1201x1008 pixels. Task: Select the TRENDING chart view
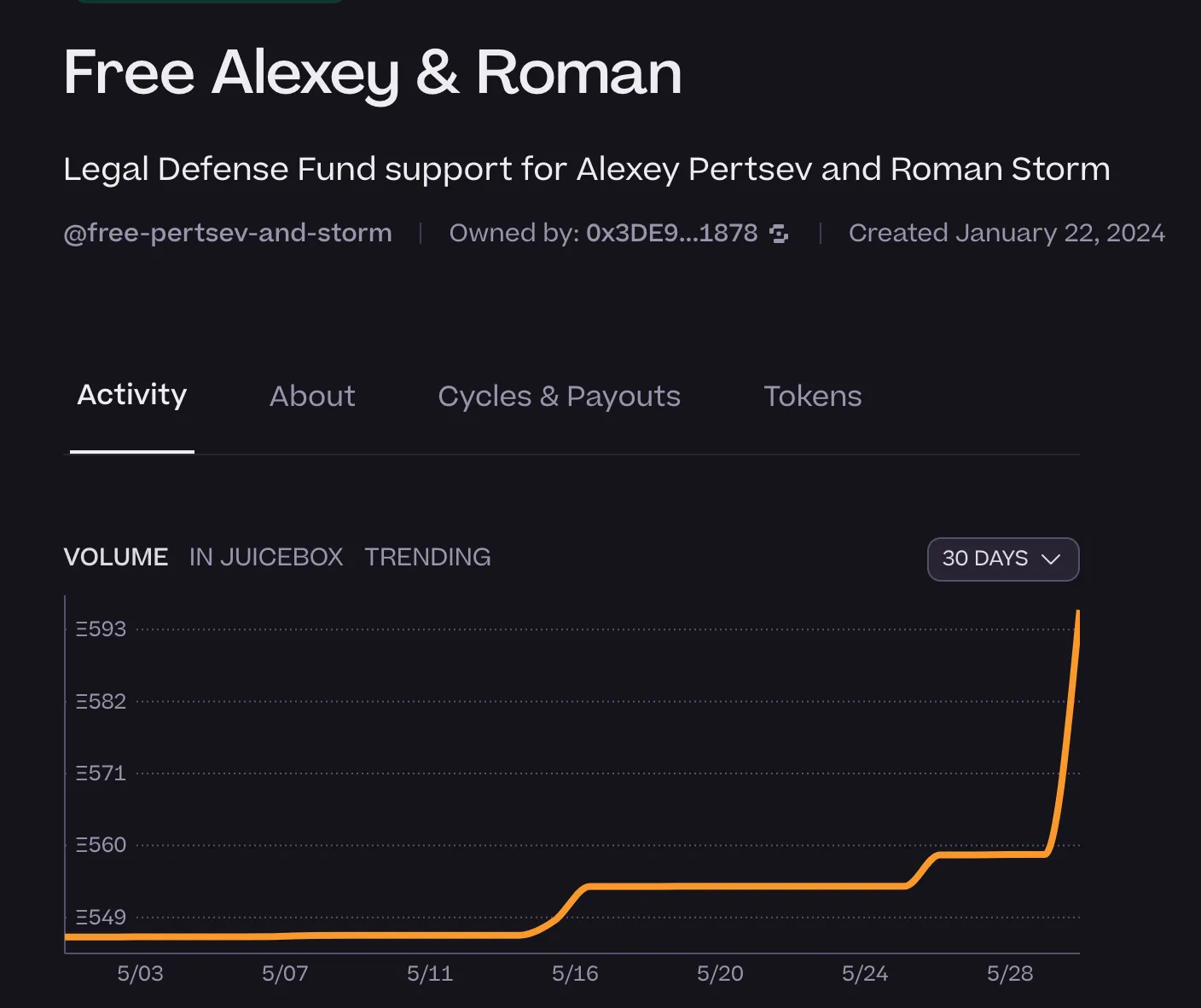427,558
